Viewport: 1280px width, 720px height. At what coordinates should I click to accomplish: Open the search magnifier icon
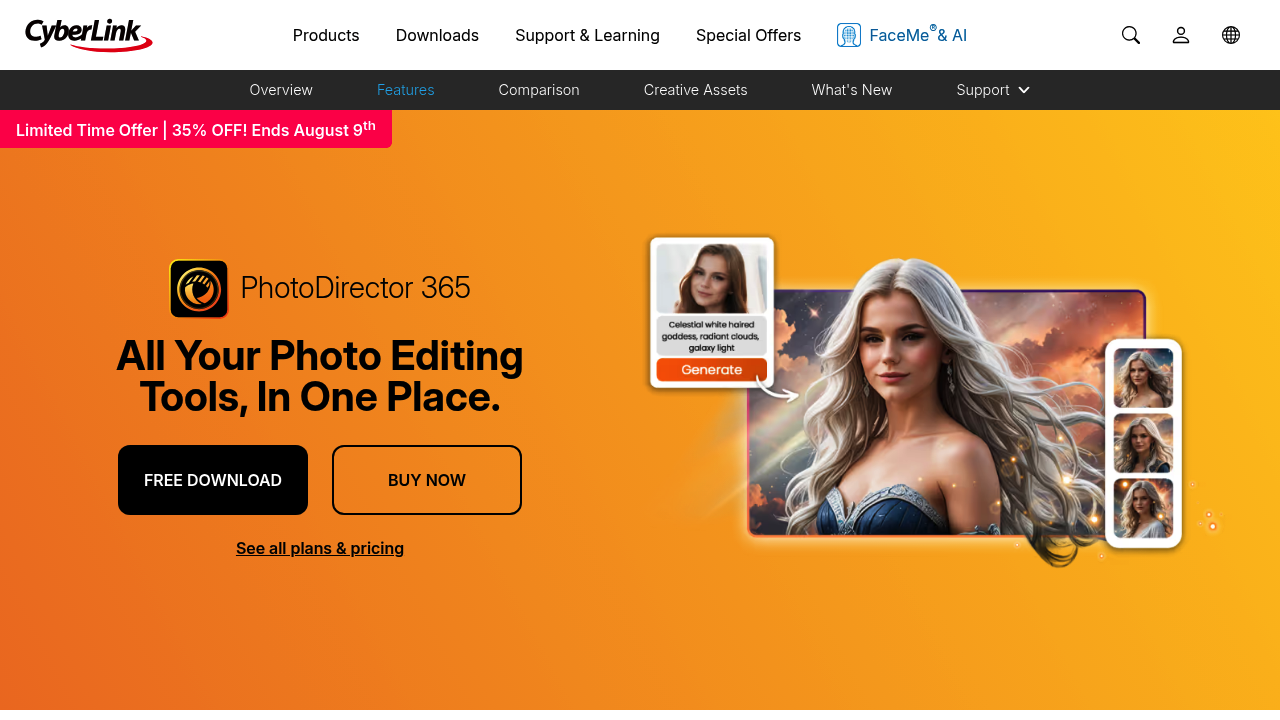coord(1131,35)
